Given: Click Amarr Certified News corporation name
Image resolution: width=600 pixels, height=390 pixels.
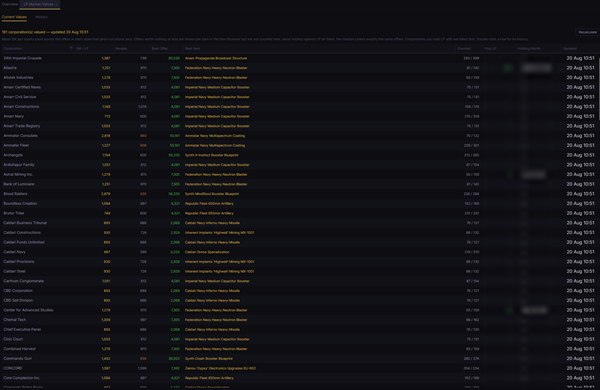Looking at the screenshot, I should point(22,87).
